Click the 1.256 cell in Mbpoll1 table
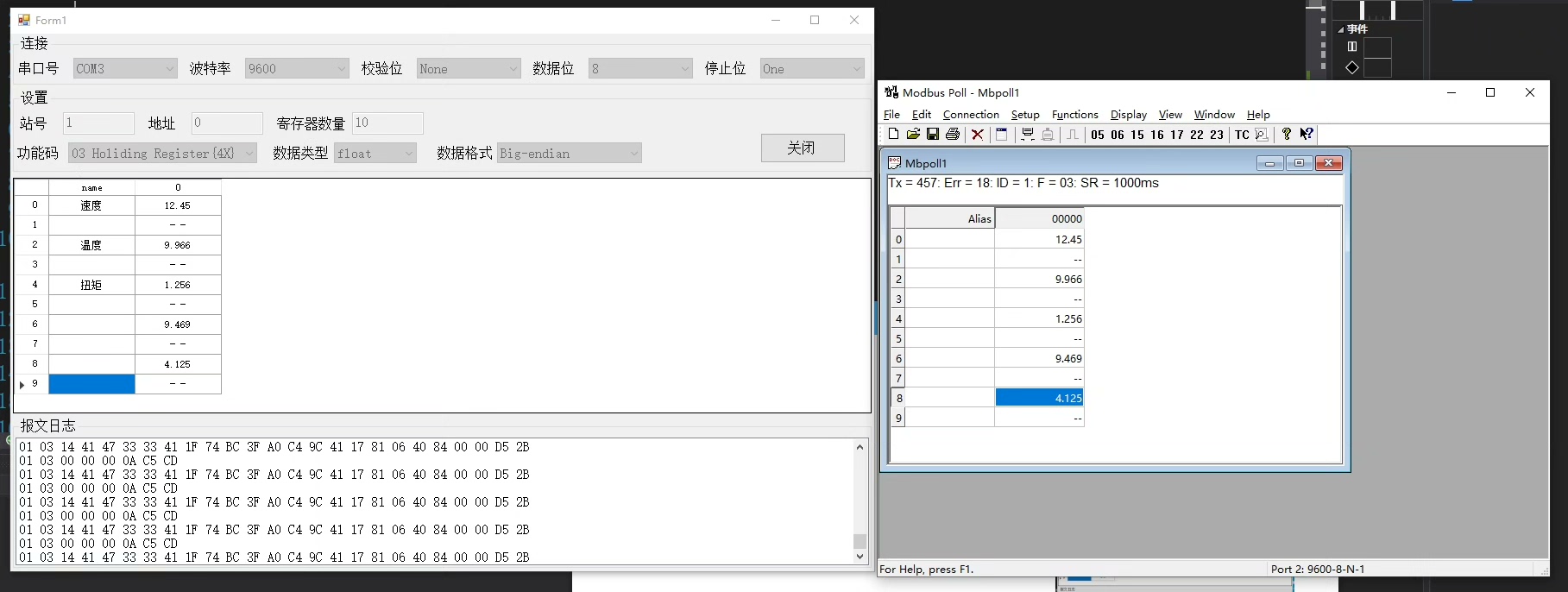The image size is (1568, 592). 1039,318
